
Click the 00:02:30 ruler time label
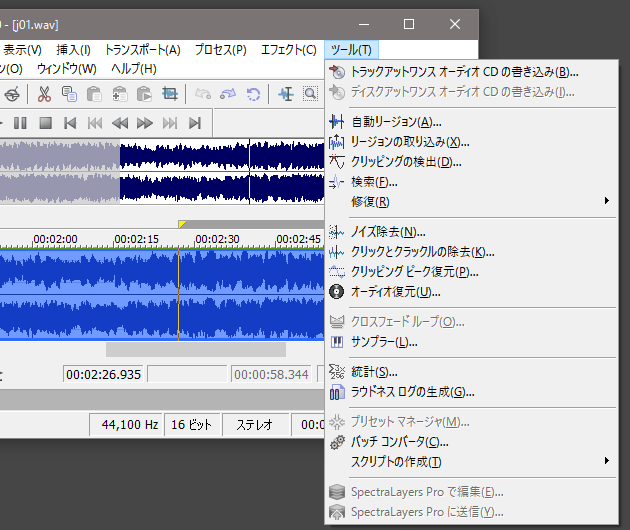[217, 239]
